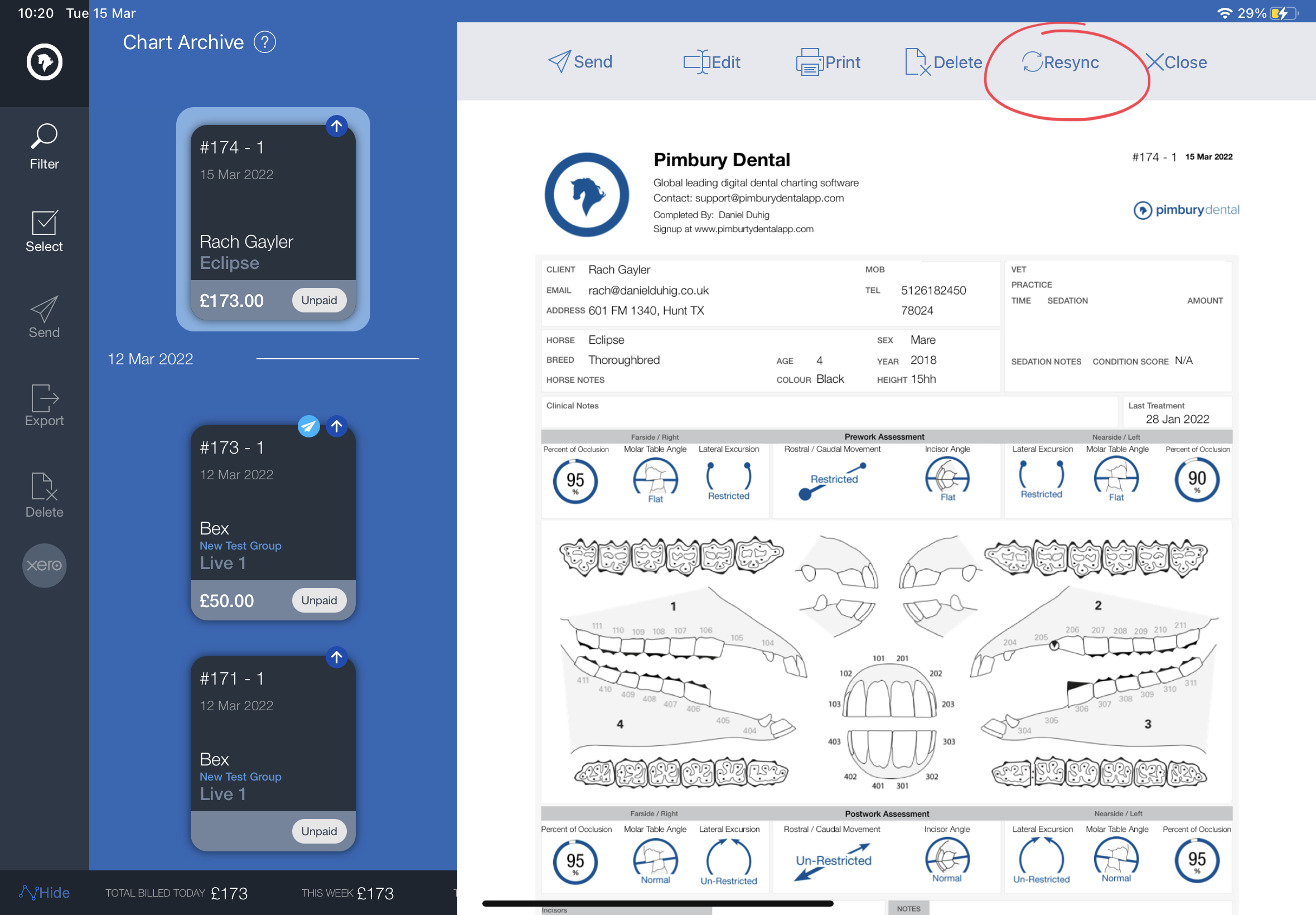Tap the Clinical Notes area

tap(829, 412)
